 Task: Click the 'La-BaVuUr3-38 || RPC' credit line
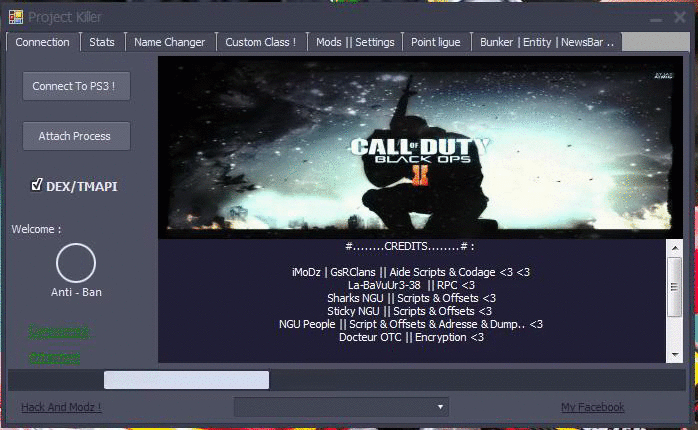(x=411, y=285)
